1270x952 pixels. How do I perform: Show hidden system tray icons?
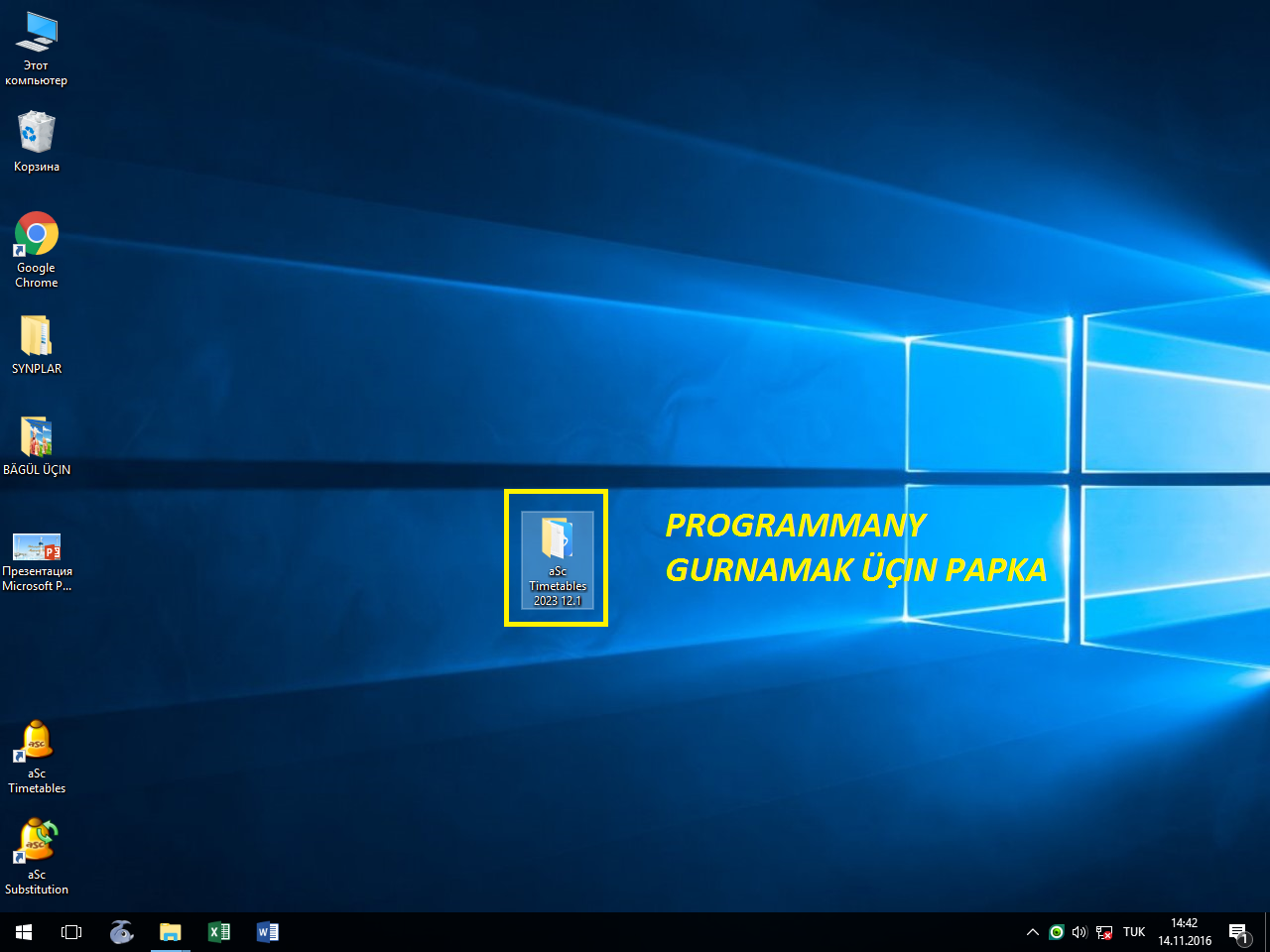1033,932
